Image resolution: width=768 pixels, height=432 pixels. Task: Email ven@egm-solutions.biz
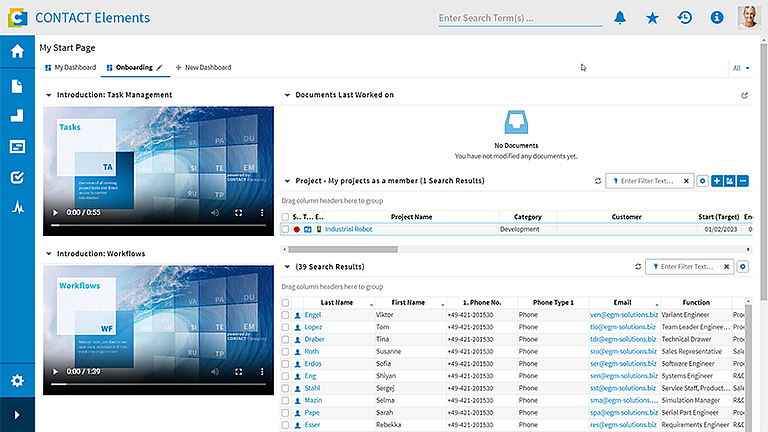624,315
